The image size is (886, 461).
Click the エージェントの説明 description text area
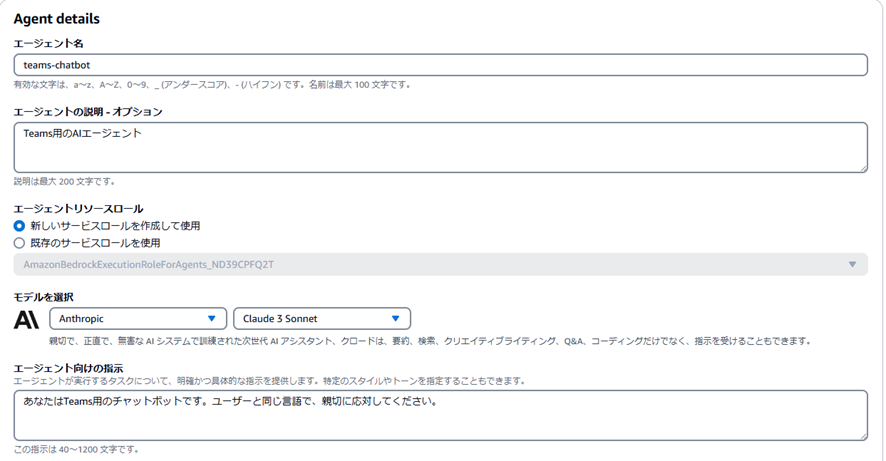pos(440,147)
